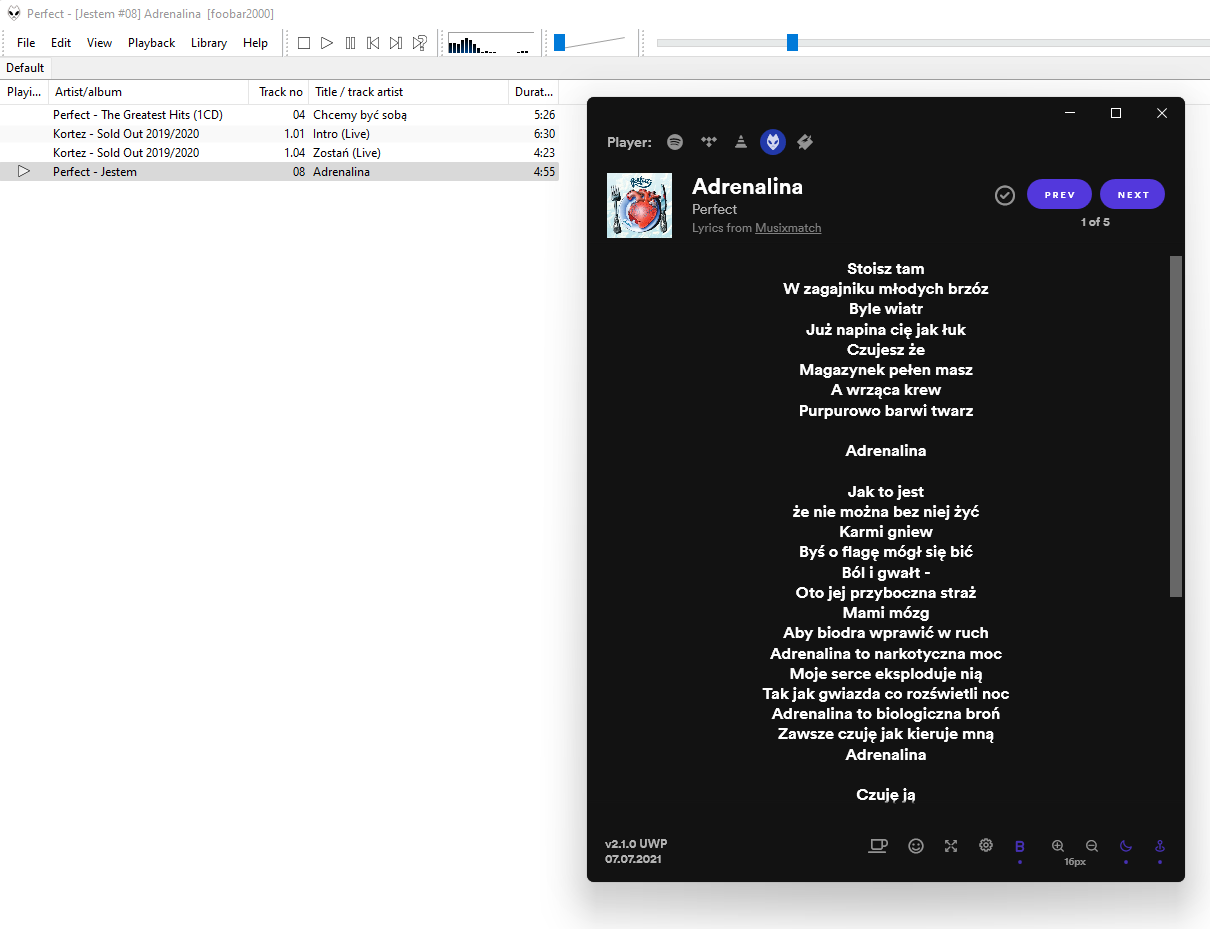Screen dimensions: 1210x929
Task: Click the spectrum visualizer in the toolbar
Action: click(491, 43)
